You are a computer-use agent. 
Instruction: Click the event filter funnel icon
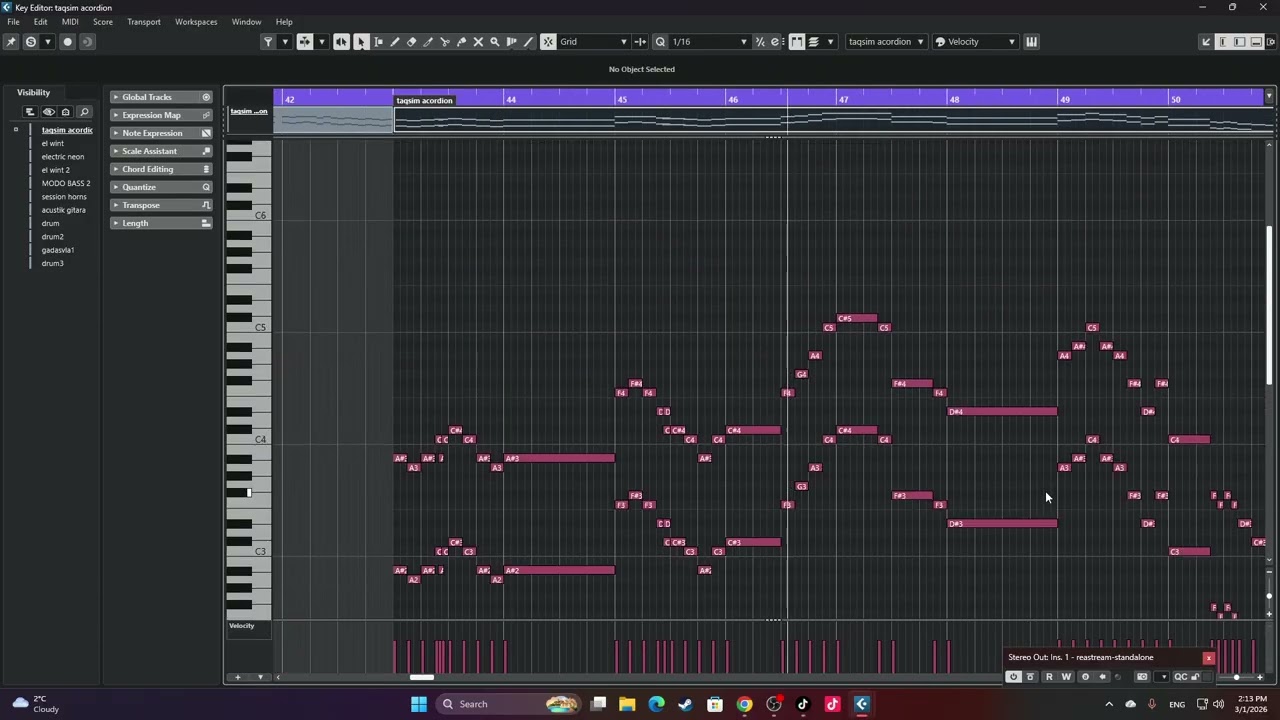point(268,42)
